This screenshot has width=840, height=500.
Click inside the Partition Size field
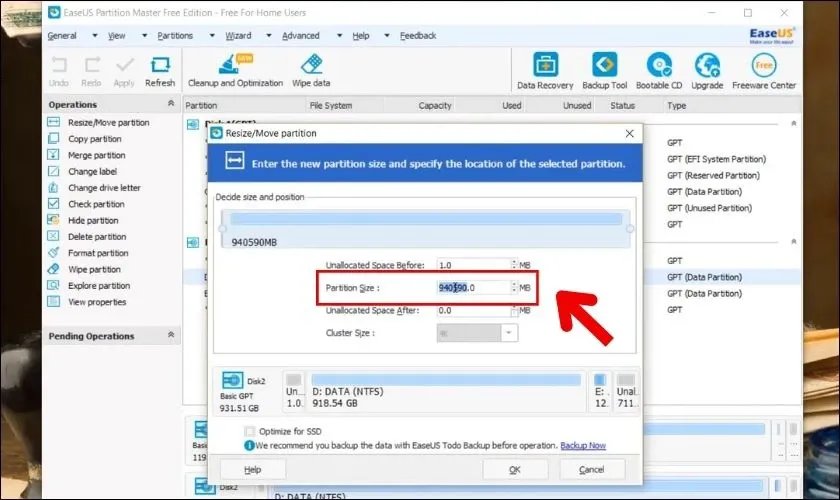(475, 288)
